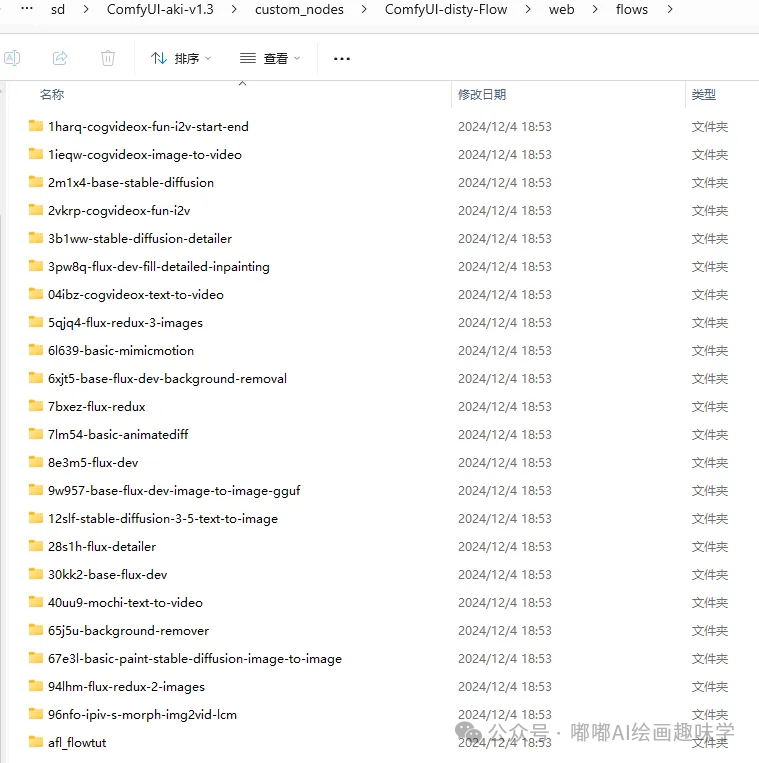The height and width of the screenshot is (763, 759).
Task: Select folder icon of 3b1ww-stable-diffusion-detailer
Action: [36, 238]
